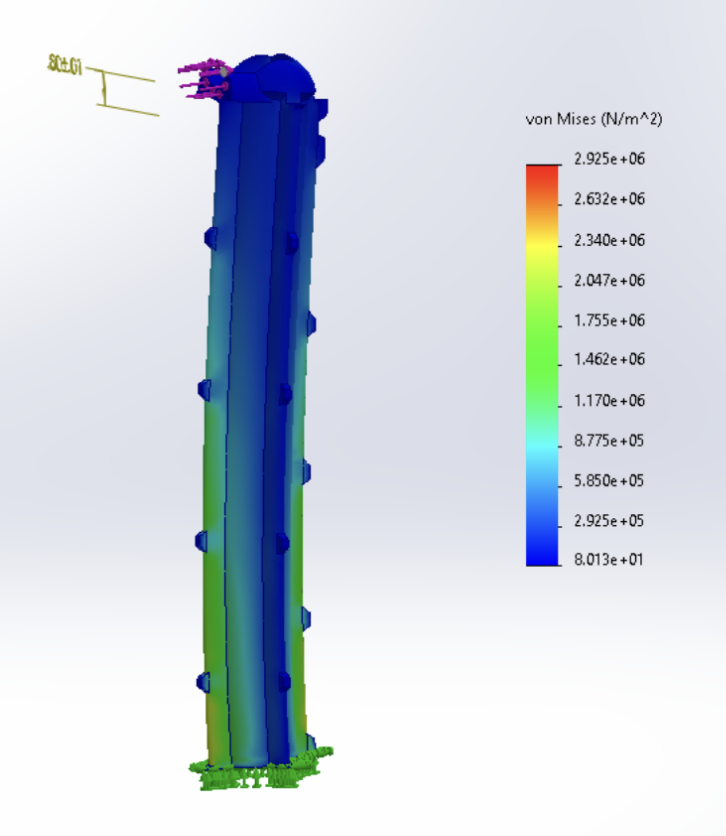
Task: Click the dimension annotation text at top left
Action: [62, 64]
